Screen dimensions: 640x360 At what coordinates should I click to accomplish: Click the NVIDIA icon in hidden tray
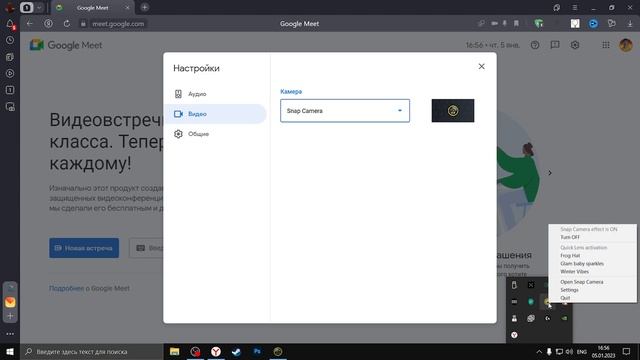coord(564,318)
